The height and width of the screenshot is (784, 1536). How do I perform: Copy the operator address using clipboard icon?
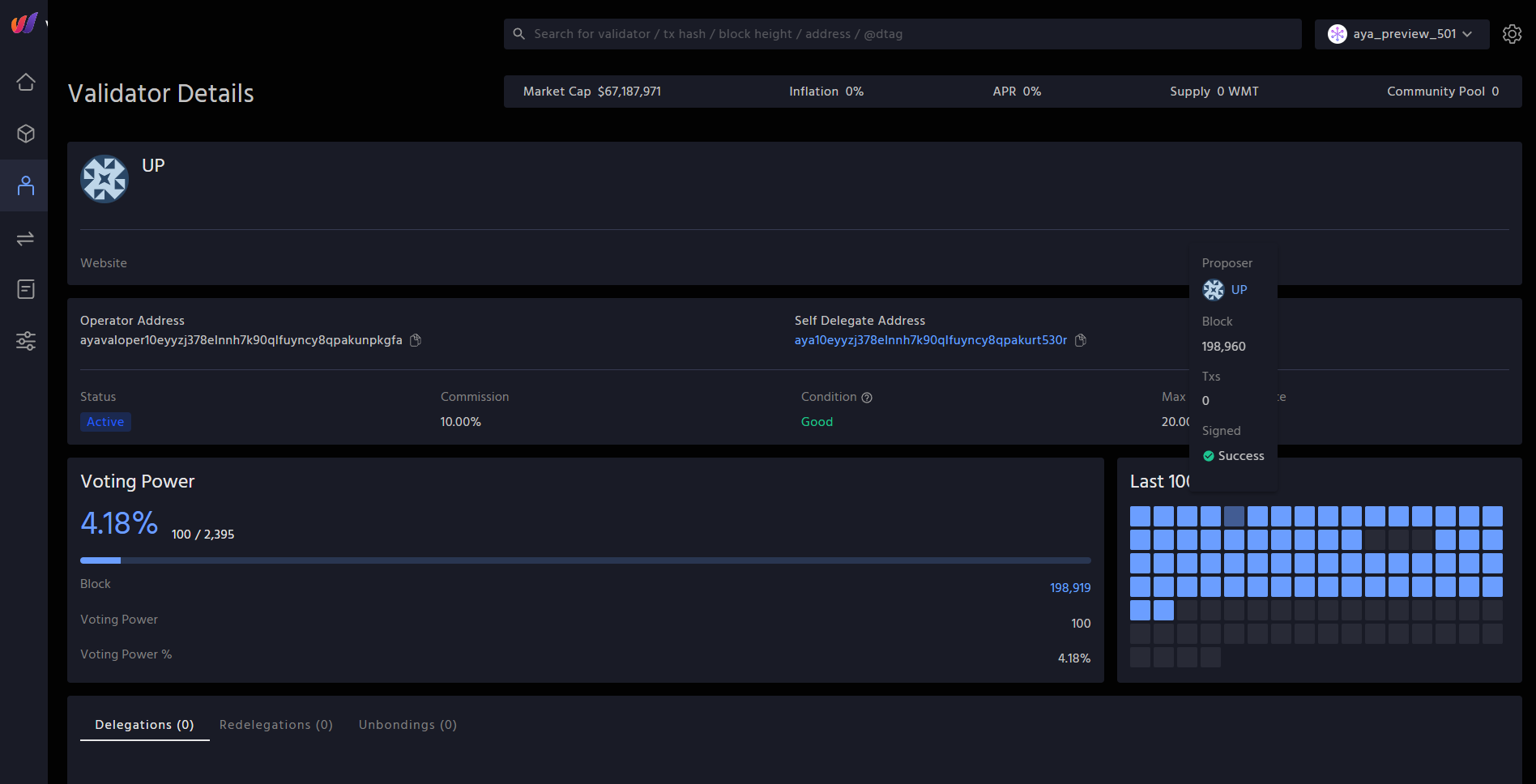[x=416, y=340]
